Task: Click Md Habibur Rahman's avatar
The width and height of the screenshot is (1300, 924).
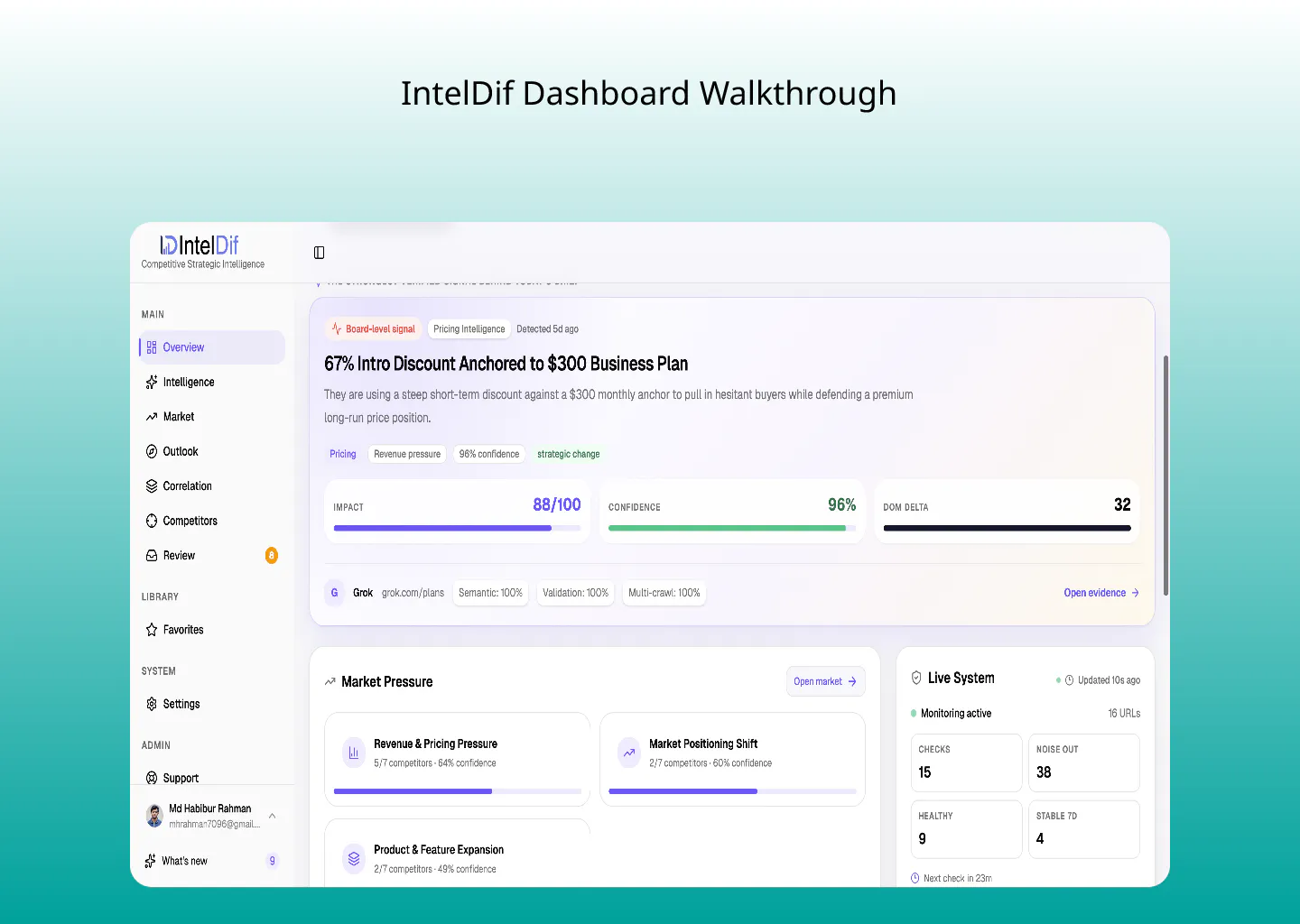Action: tap(154, 816)
